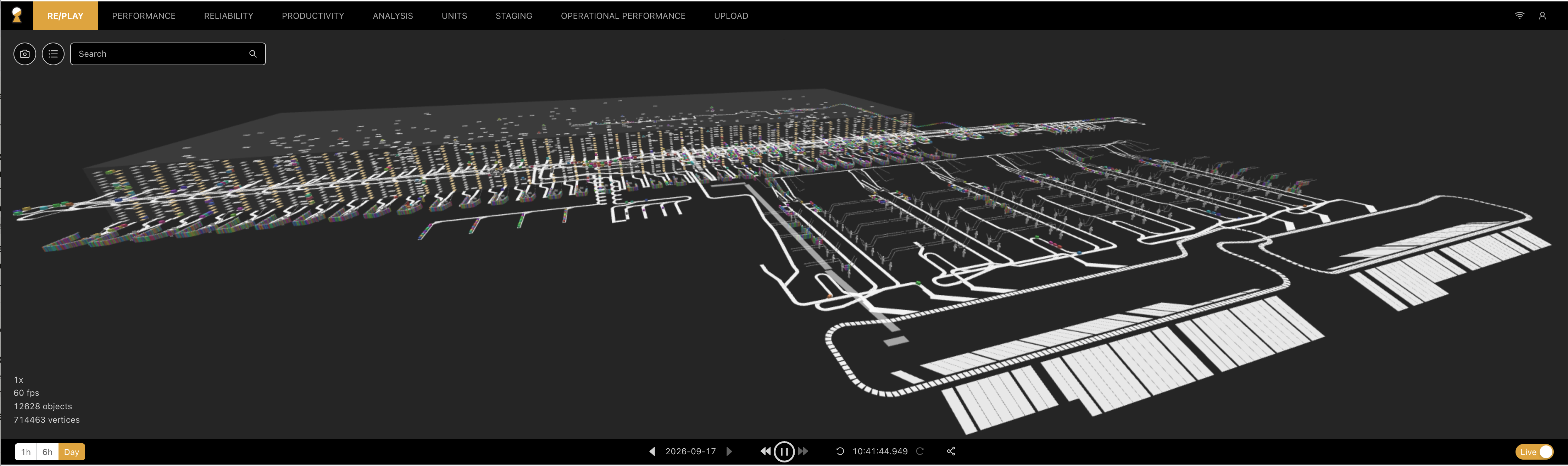Image resolution: width=1568 pixels, height=466 pixels.
Task: Pause the replay playback
Action: click(x=784, y=451)
